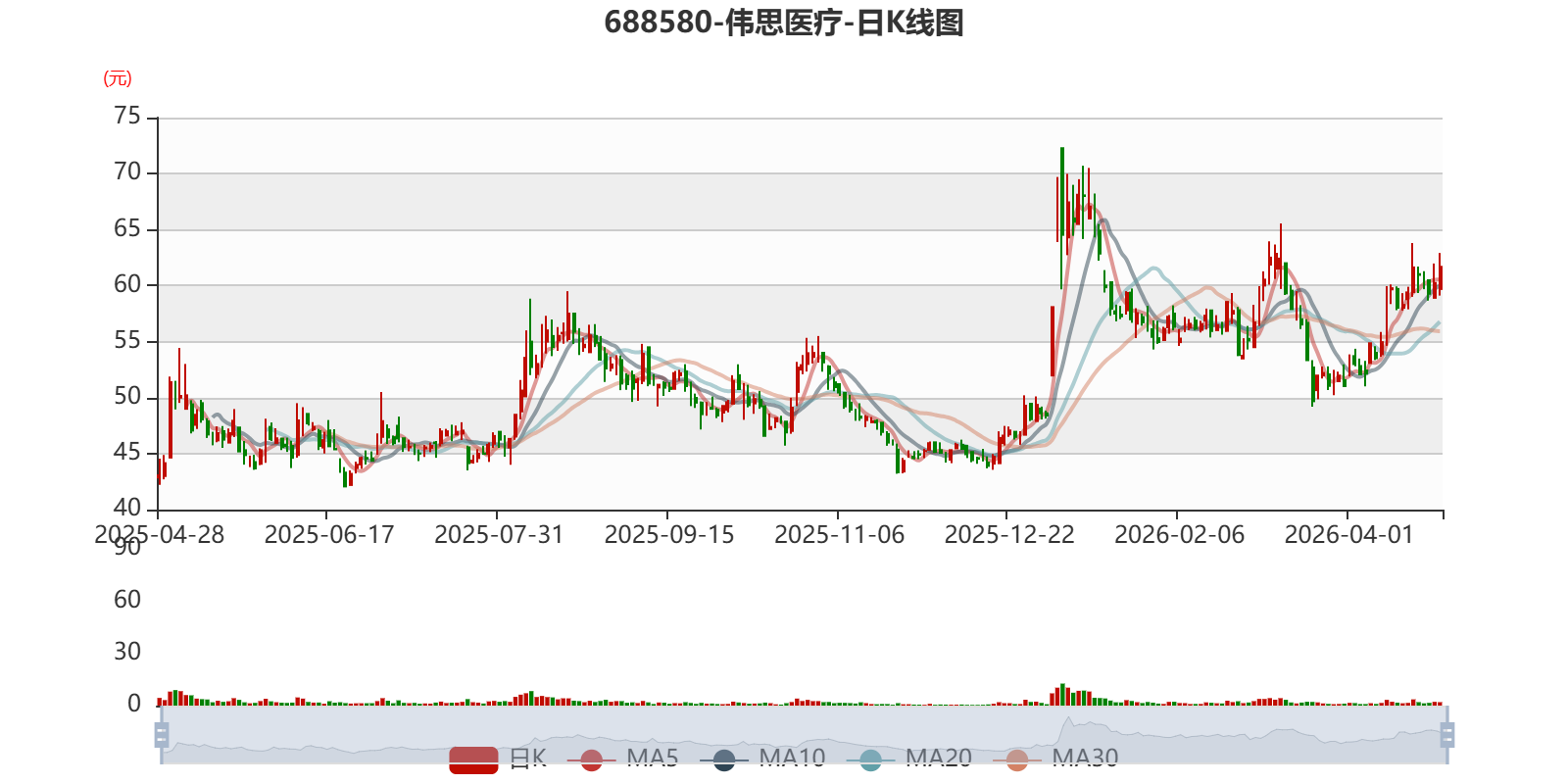Click the 30 volume axis label
Viewport: 1568px width, 784px height.
(127, 652)
